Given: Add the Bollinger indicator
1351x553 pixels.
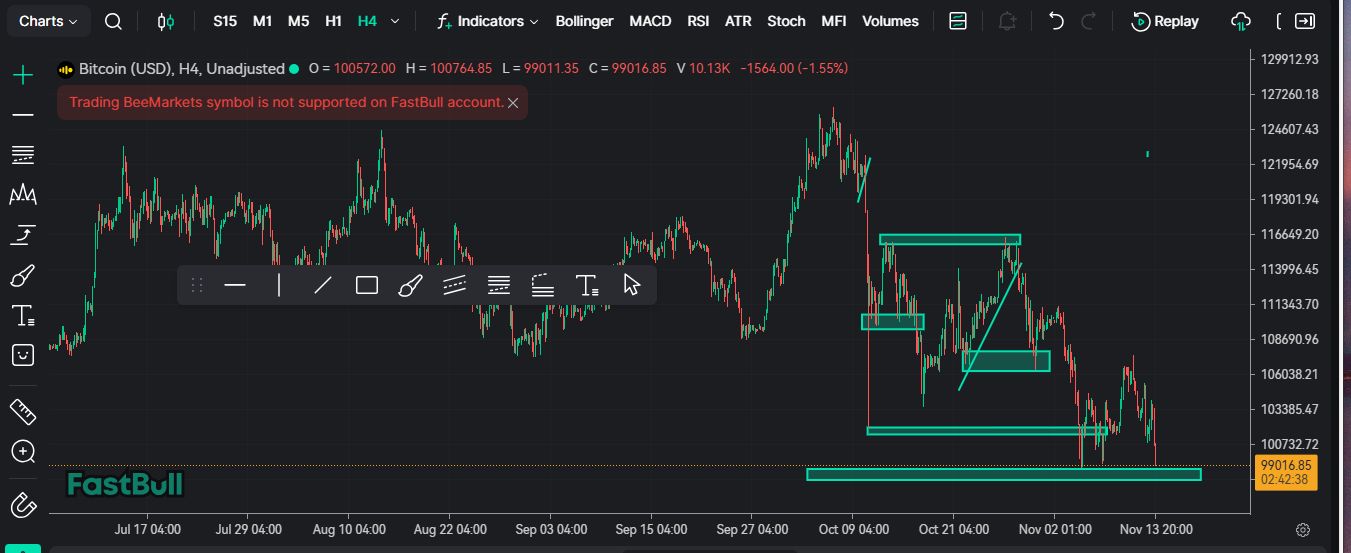Looking at the screenshot, I should tap(584, 21).
